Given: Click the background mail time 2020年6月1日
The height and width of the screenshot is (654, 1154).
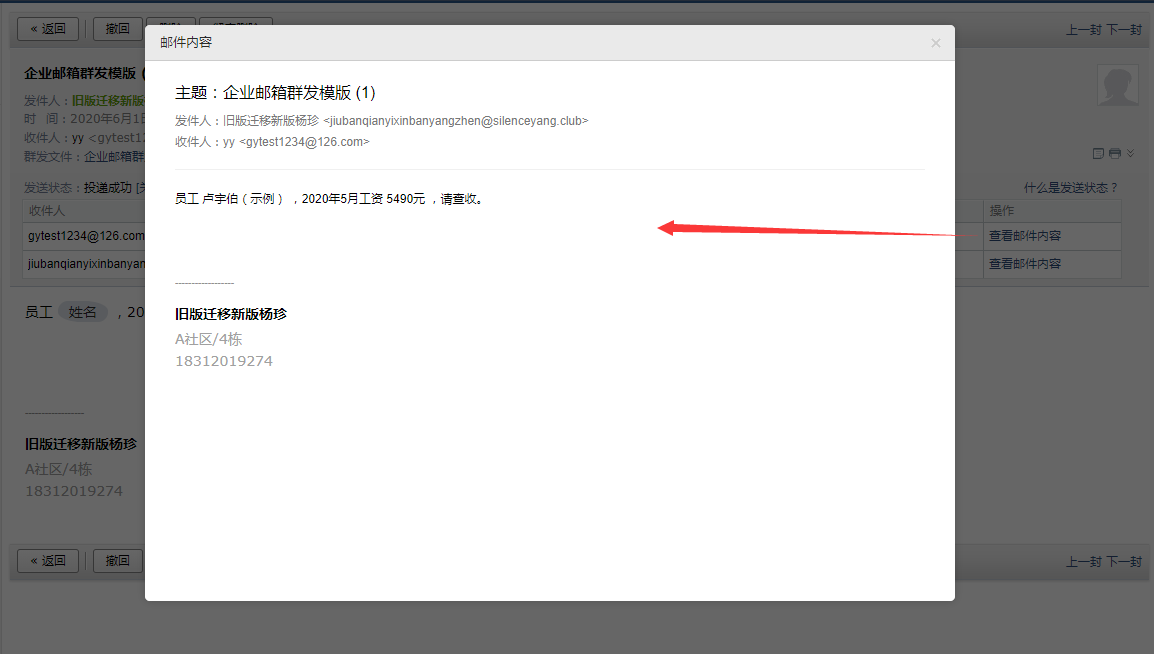Looking at the screenshot, I should point(107,118).
